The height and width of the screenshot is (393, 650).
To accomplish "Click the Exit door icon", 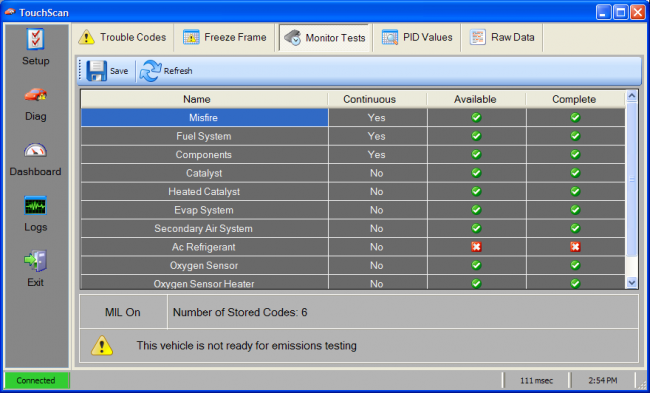I will point(35,261).
